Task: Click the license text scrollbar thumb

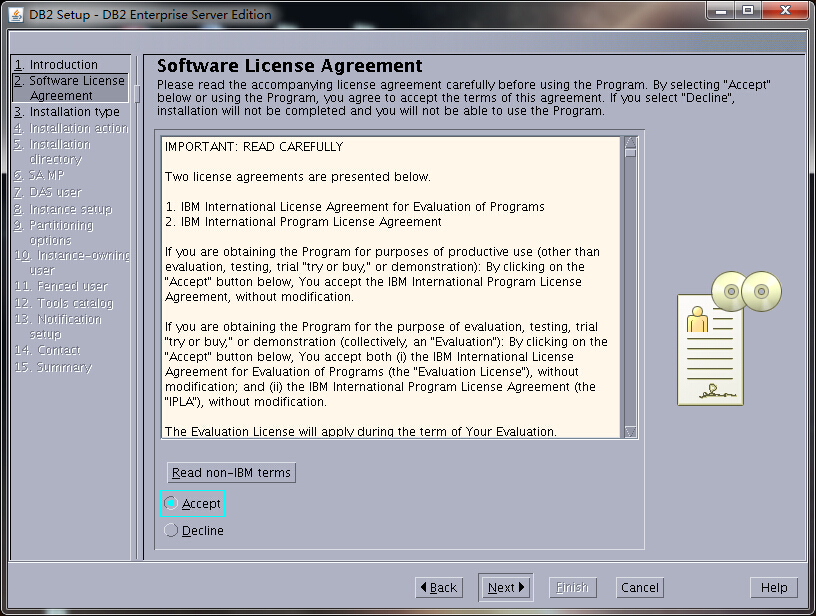Action: (x=630, y=153)
